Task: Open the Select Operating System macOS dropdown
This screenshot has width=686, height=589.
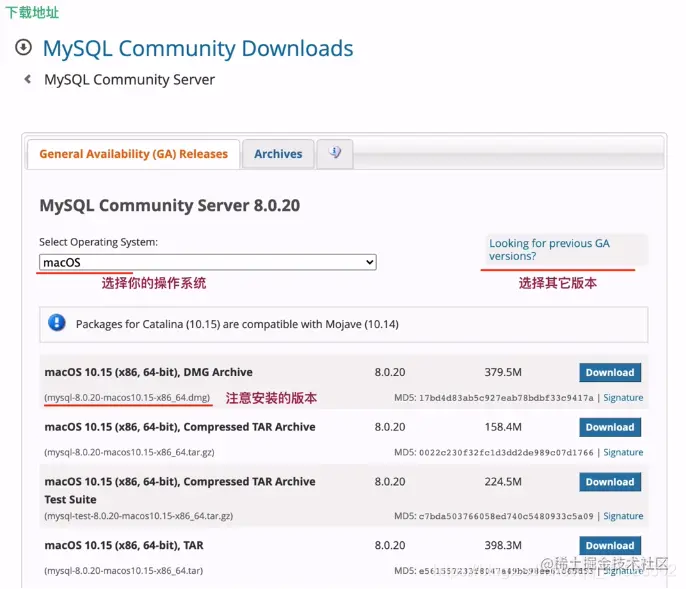Action: coord(207,262)
